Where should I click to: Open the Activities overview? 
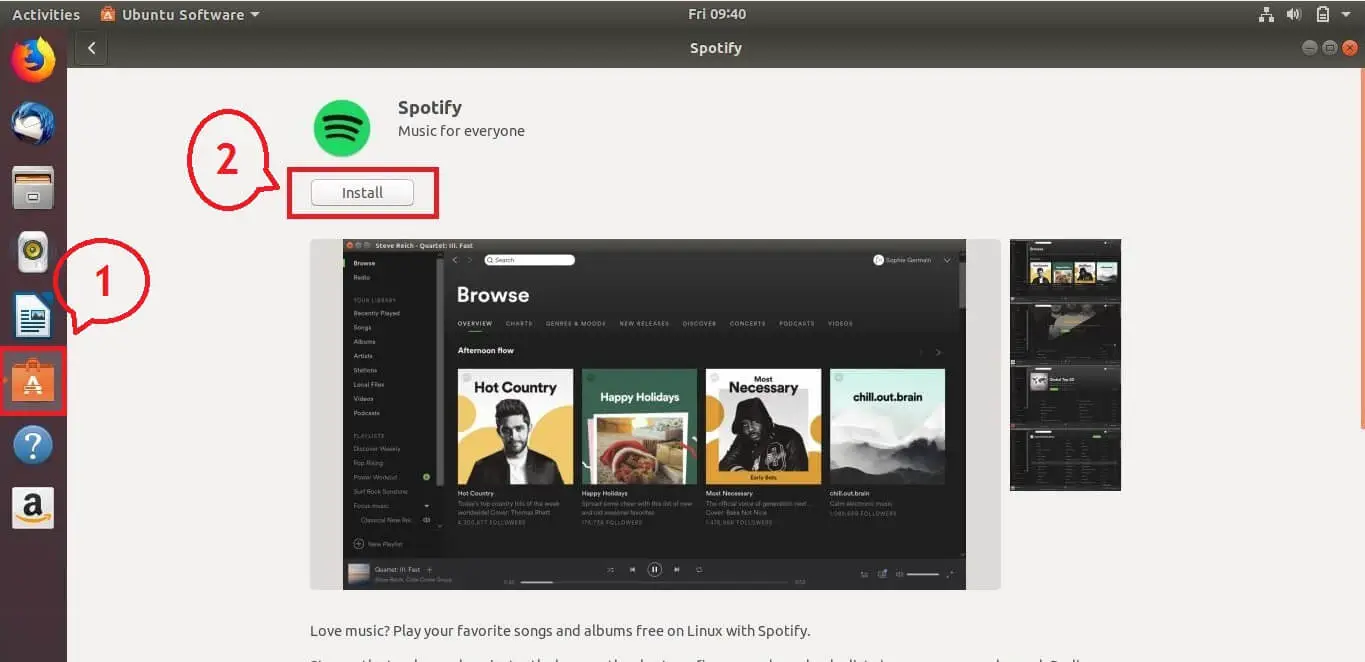(45, 15)
